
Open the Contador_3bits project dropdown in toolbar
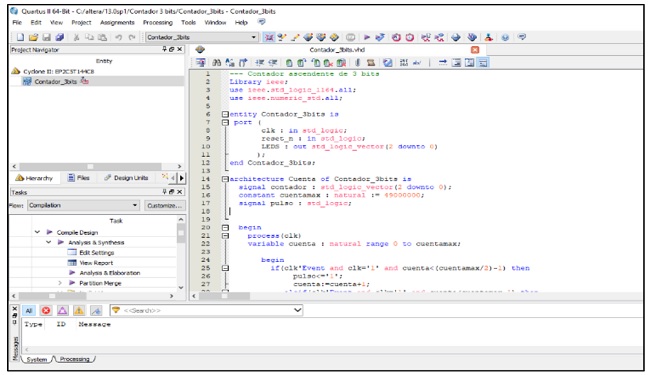tap(254, 37)
